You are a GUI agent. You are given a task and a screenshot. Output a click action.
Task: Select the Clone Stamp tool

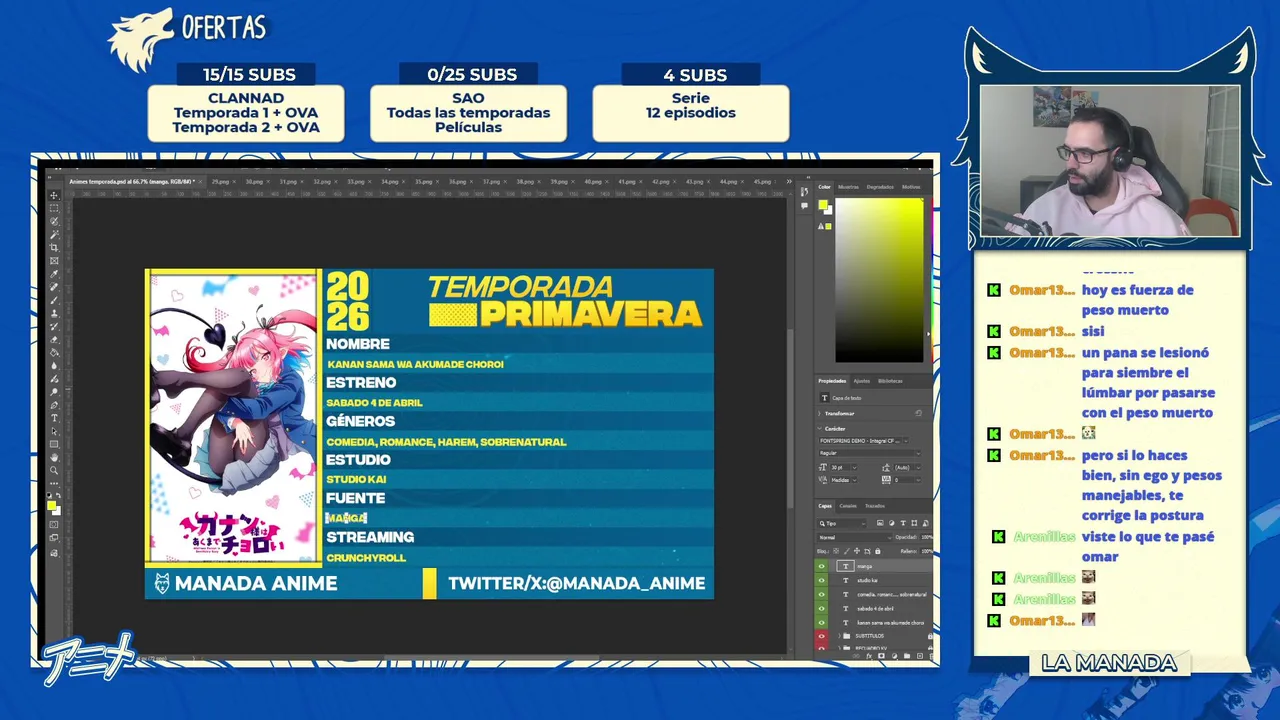[54, 313]
